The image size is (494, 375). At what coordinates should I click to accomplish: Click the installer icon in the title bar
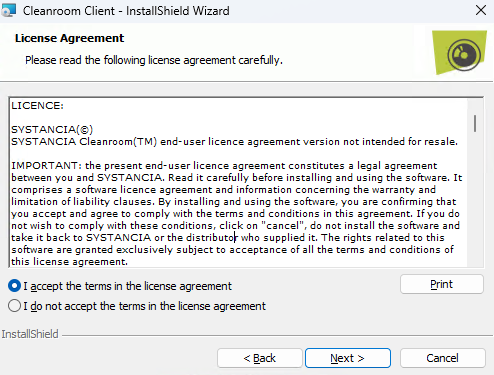[8, 10]
